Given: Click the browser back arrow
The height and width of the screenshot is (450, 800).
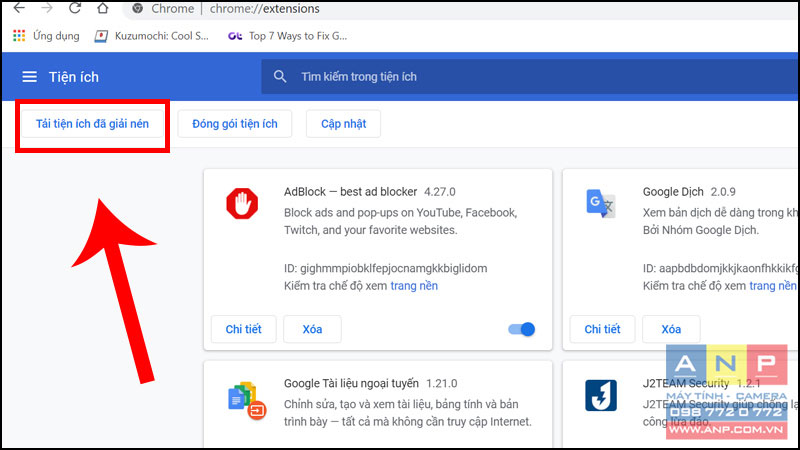Looking at the screenshot, I should pyautogui.click(x=19, y=8).
